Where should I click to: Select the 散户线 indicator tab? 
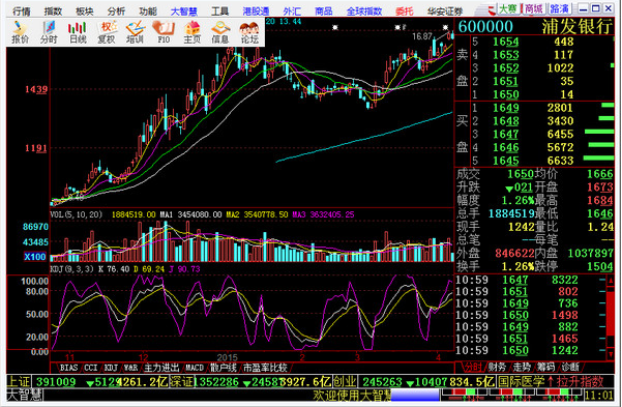[x=223, y=367]
